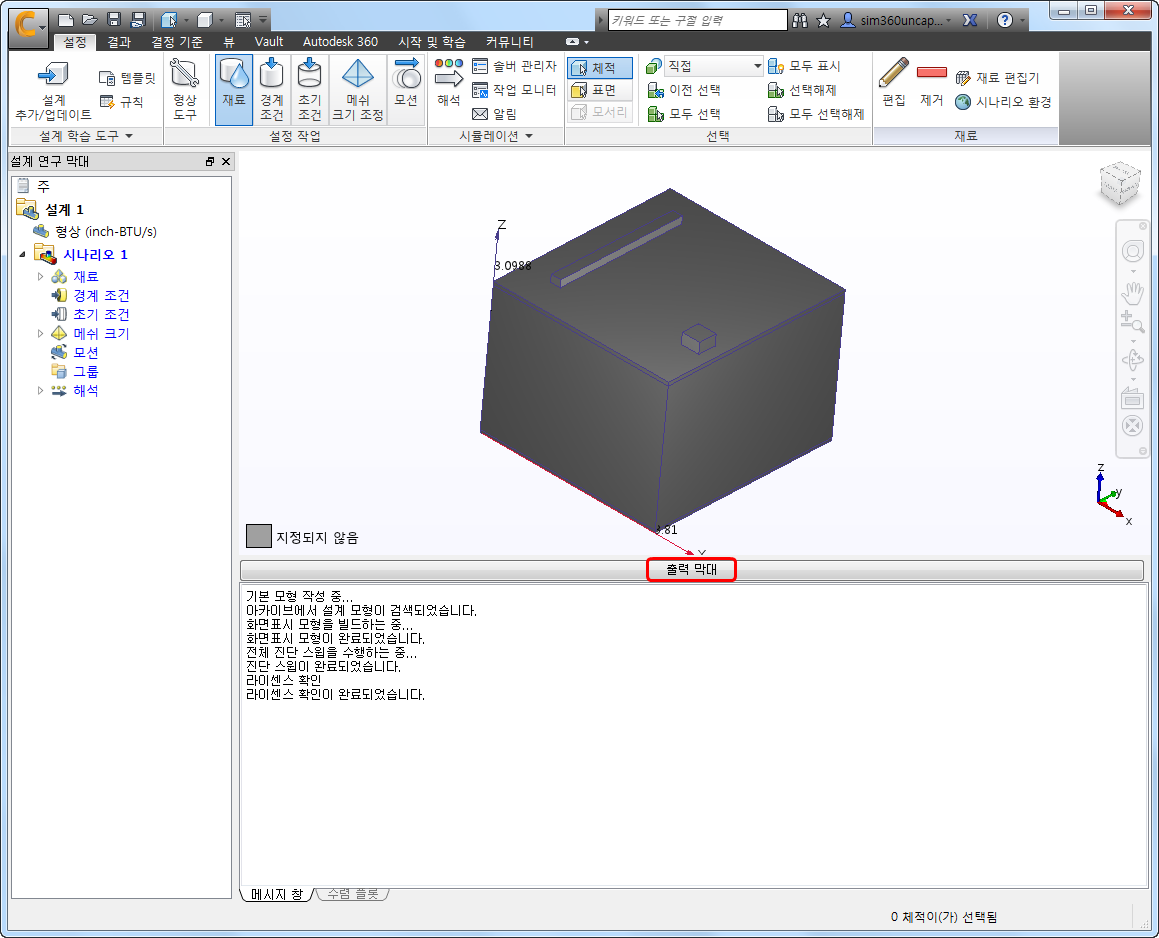
Task: Click in the keyword search field
Action: pyautogui.click(x=697, y=20)
